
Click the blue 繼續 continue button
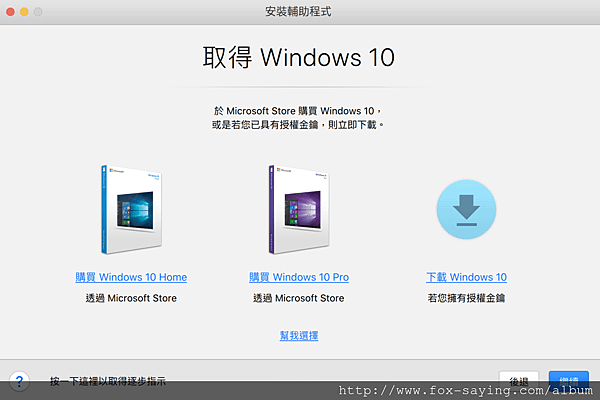tap(569, 380)
